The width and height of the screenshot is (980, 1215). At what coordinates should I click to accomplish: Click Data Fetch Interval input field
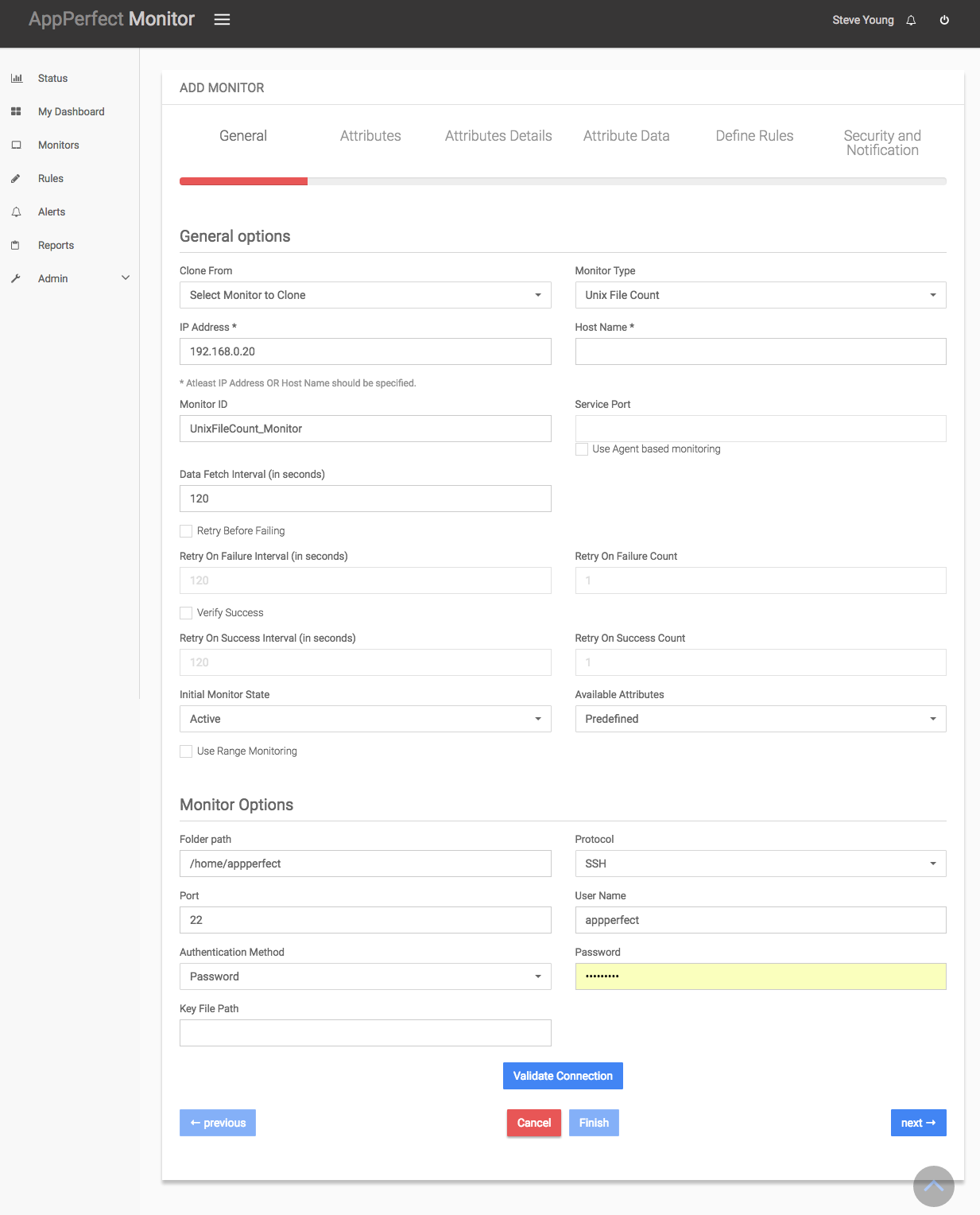[365, 499]
